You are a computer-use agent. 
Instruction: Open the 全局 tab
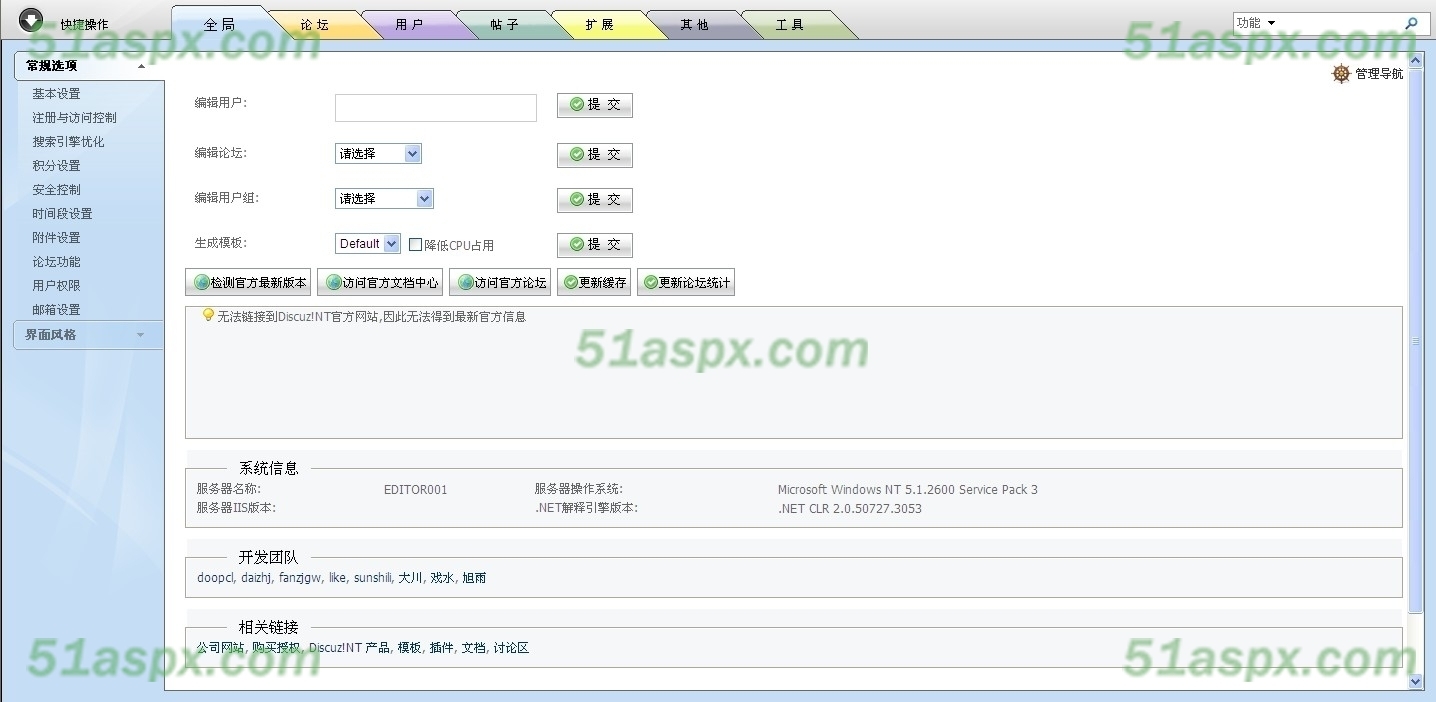point(220,24)
